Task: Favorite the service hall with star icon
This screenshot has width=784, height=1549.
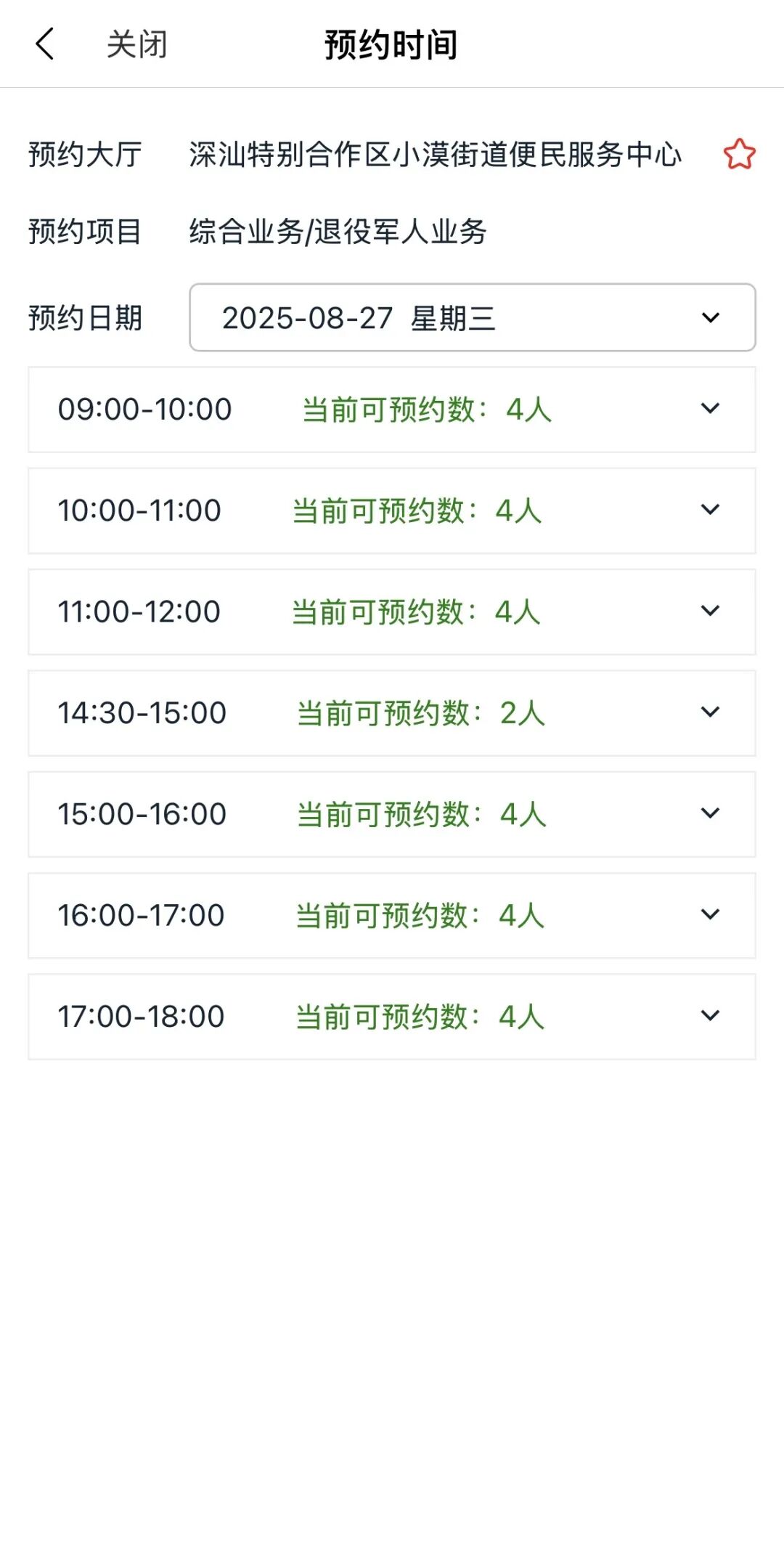Action: pos(739,154)
